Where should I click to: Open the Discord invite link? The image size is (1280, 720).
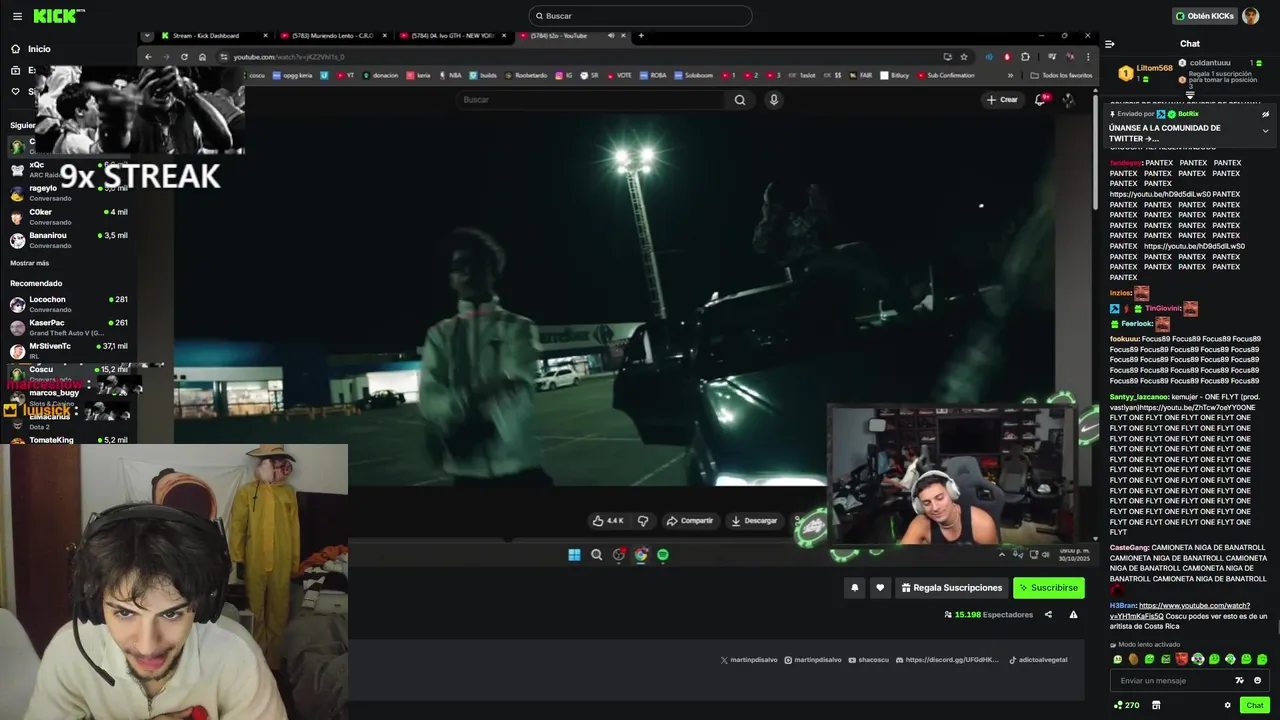point(948,660)
